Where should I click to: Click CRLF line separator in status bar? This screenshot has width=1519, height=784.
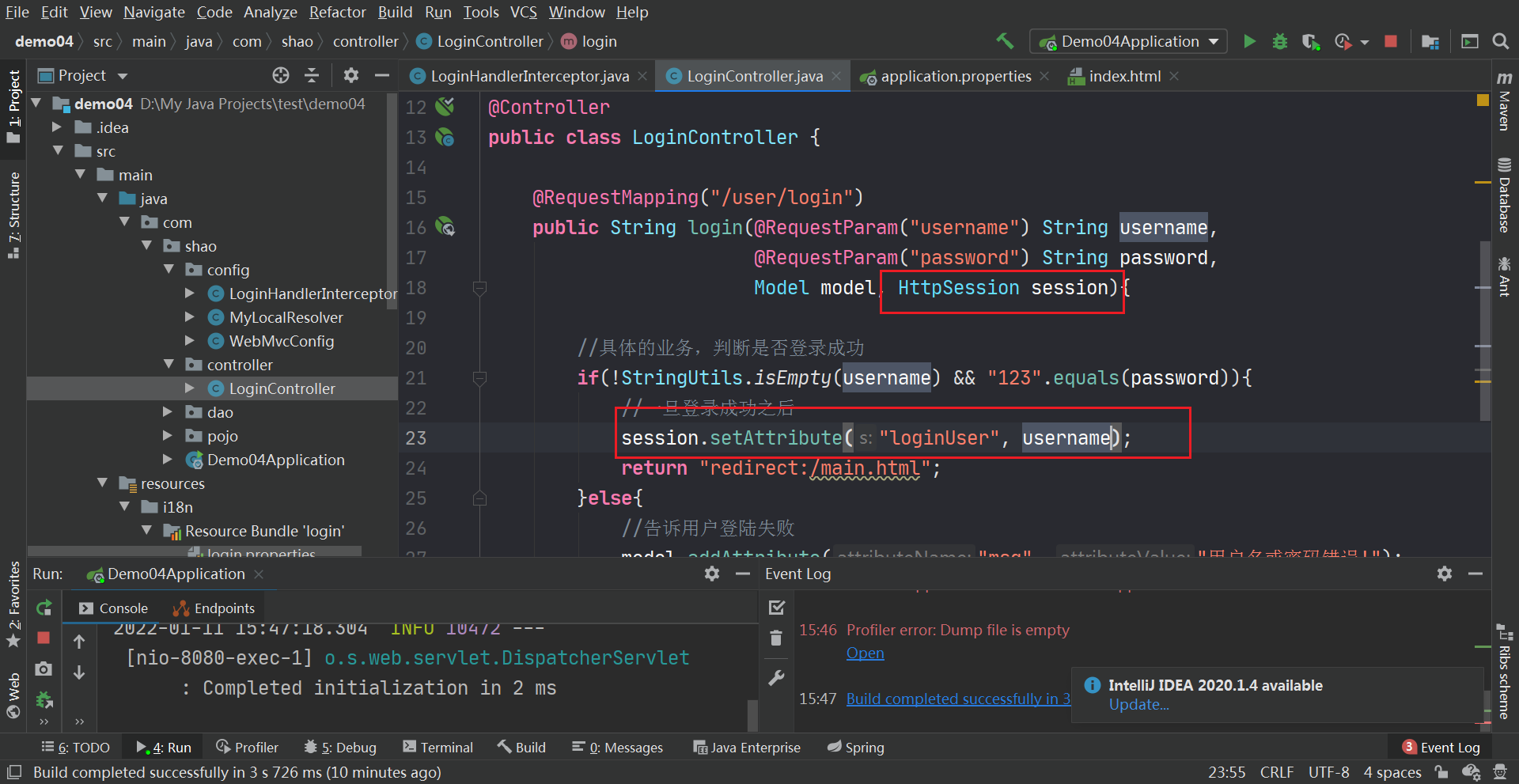point(1277,772)
